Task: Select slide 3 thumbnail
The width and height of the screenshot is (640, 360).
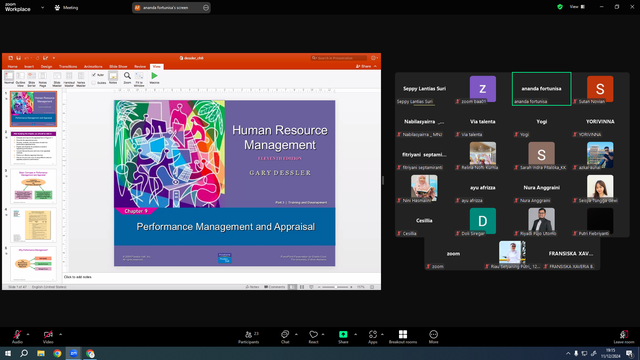Action: click(33, 186)
